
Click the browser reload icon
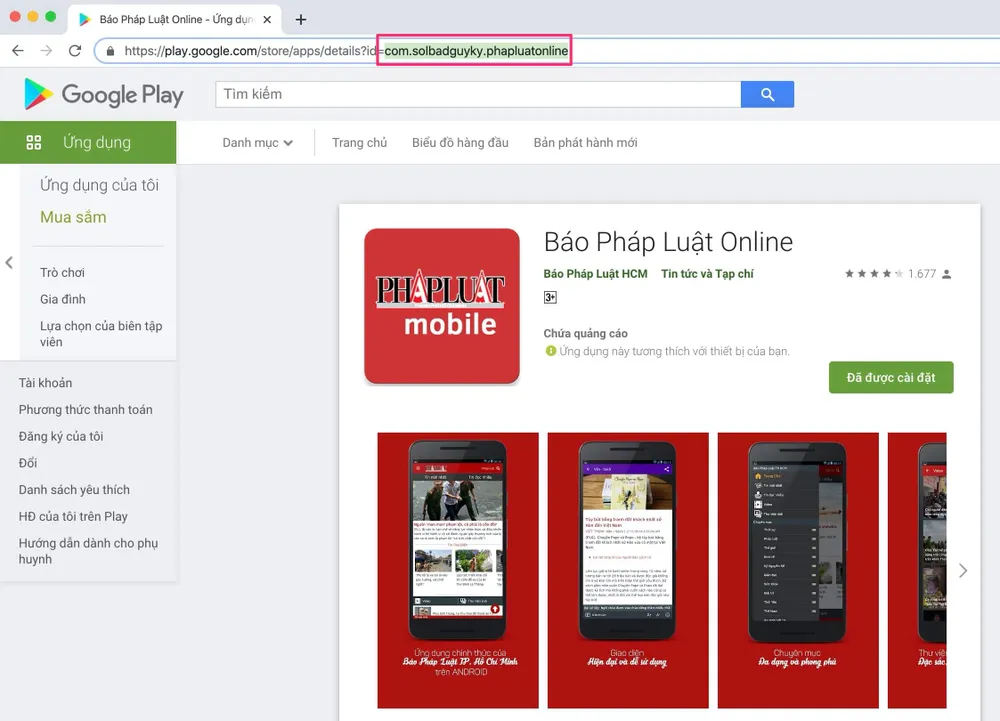click(x=74, y=51)
